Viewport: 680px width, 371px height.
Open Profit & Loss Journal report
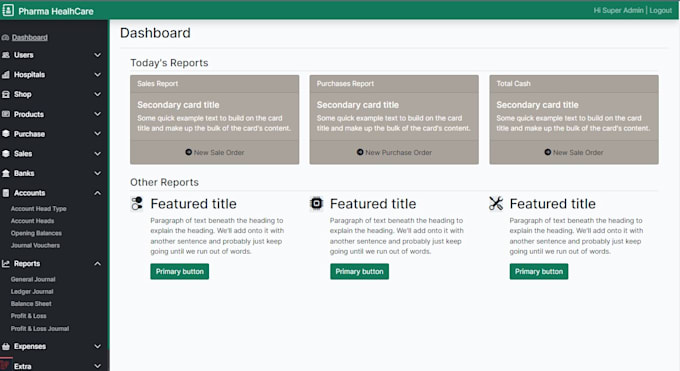pos(40,328)
